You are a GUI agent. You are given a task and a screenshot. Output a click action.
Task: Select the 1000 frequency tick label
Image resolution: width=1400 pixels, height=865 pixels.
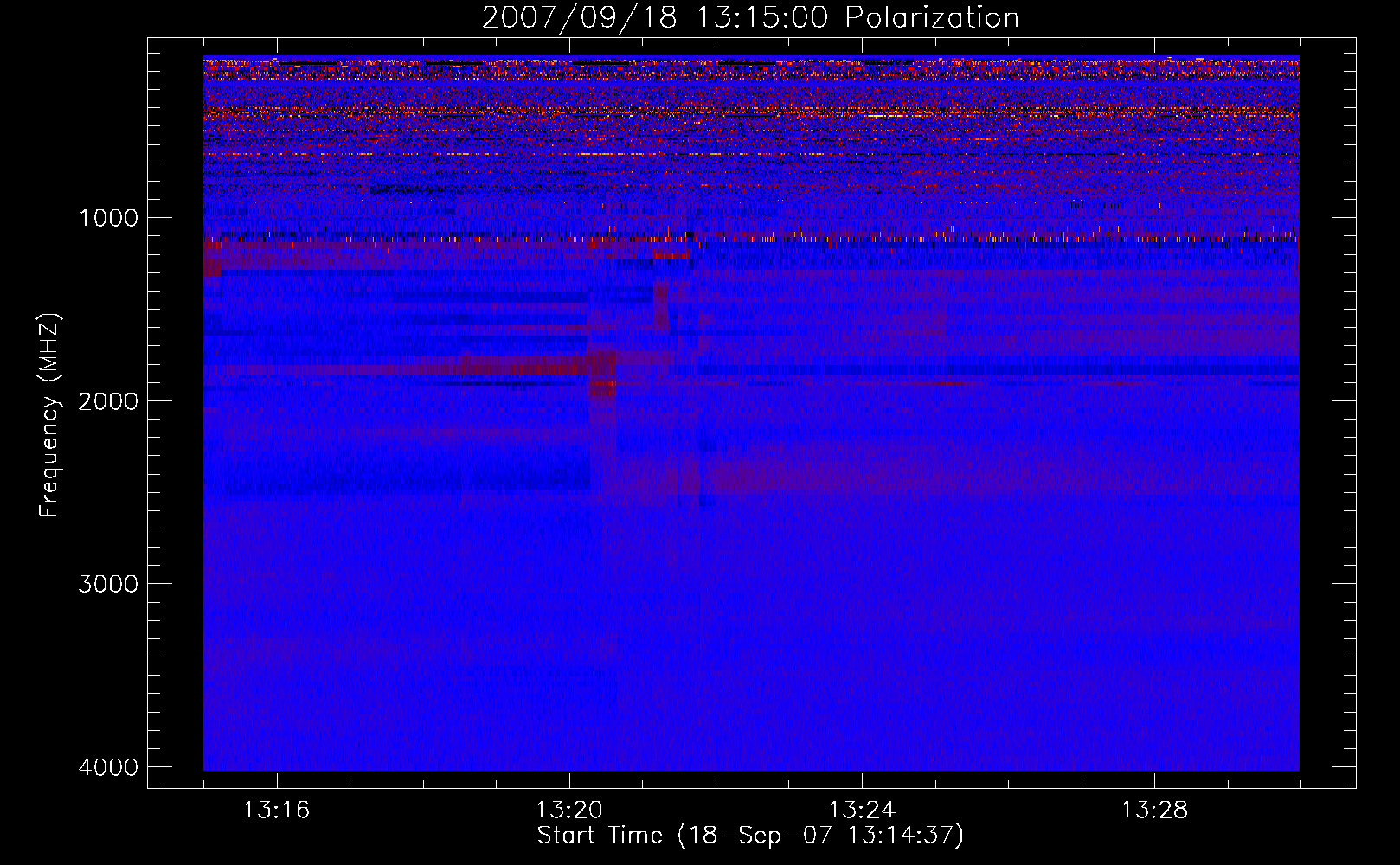[x=108, y=217]
